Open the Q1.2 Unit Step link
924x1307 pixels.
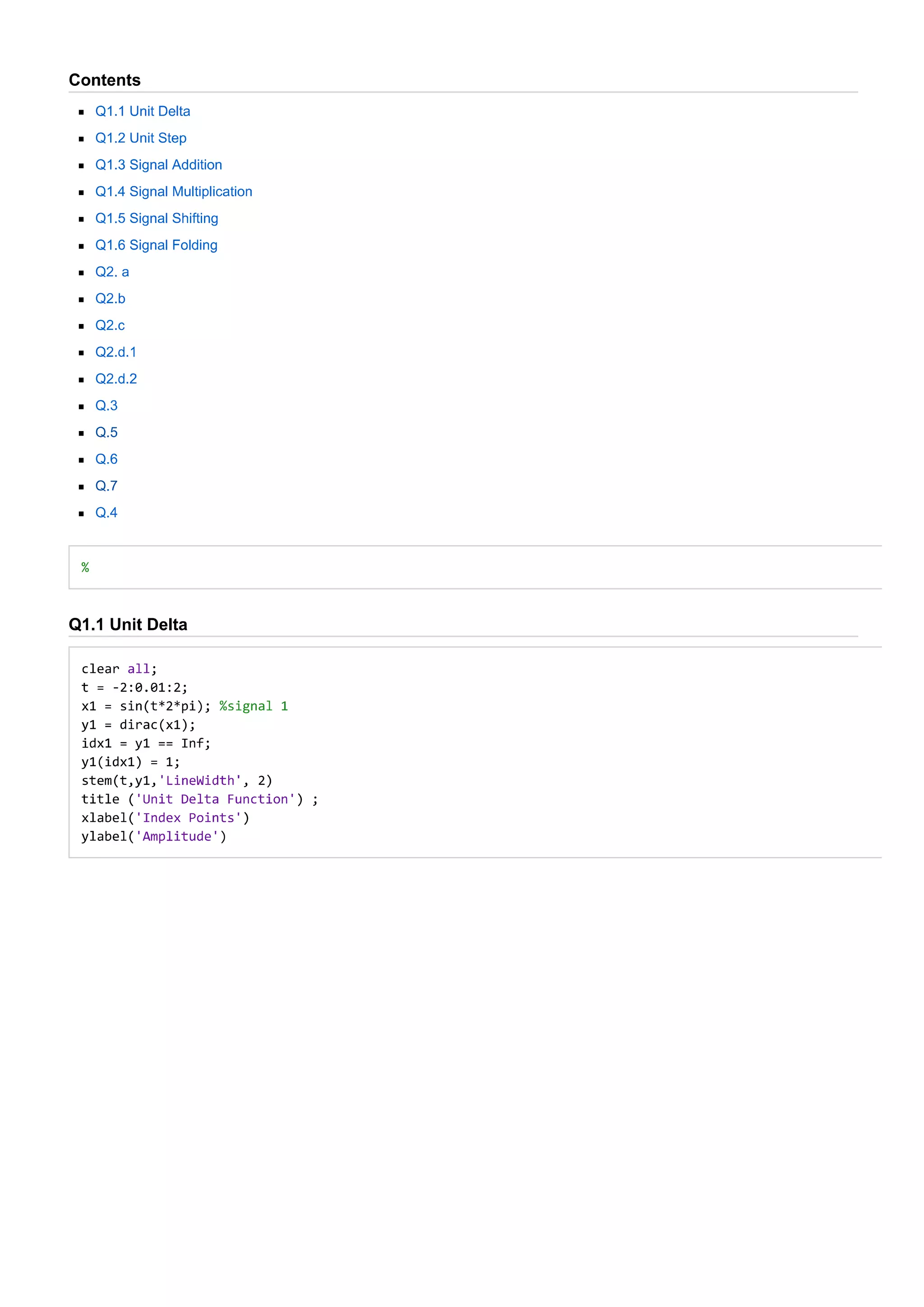(140, 138)
